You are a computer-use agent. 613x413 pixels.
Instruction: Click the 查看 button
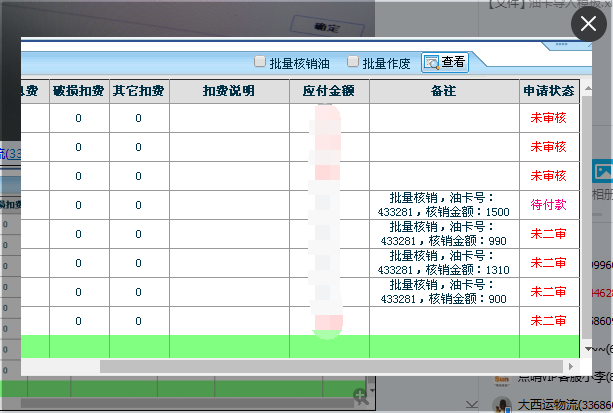click(445, 62)
